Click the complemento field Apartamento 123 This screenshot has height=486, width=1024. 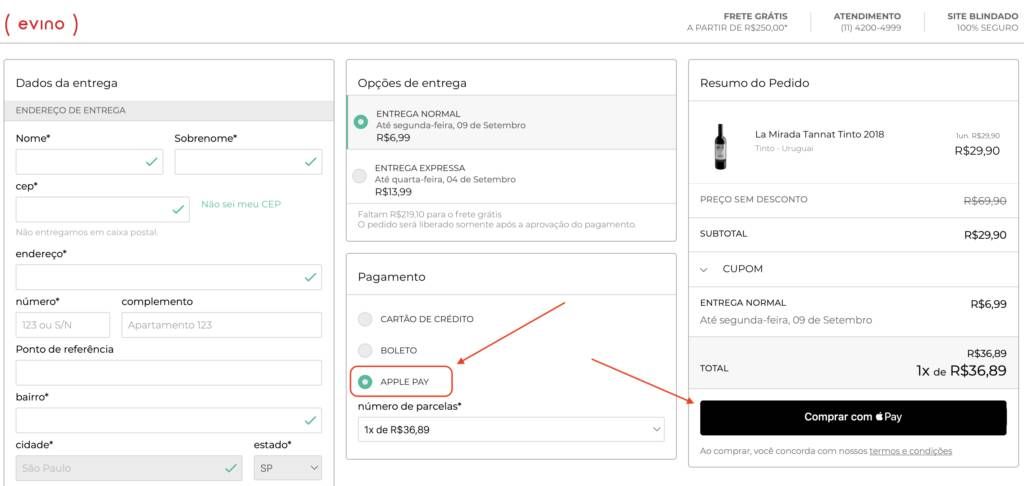[x=221, y=325]
